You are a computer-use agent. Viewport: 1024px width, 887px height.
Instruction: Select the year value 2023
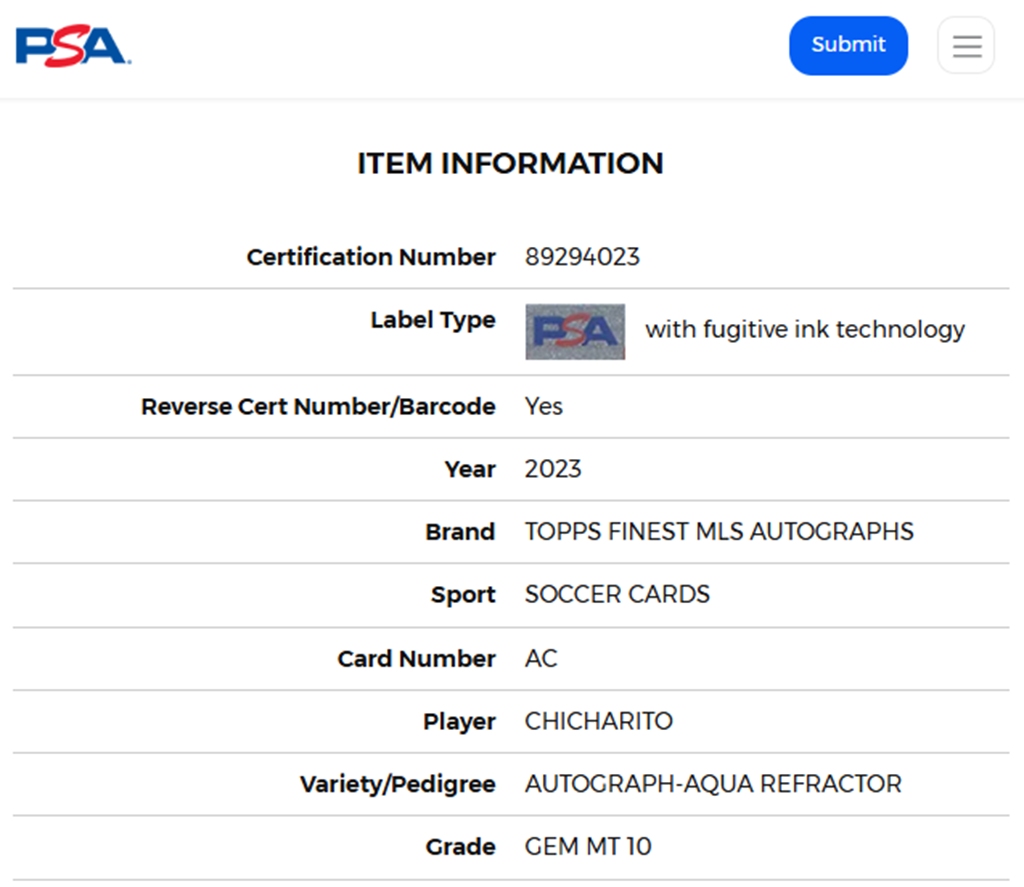tap(553, 469)
